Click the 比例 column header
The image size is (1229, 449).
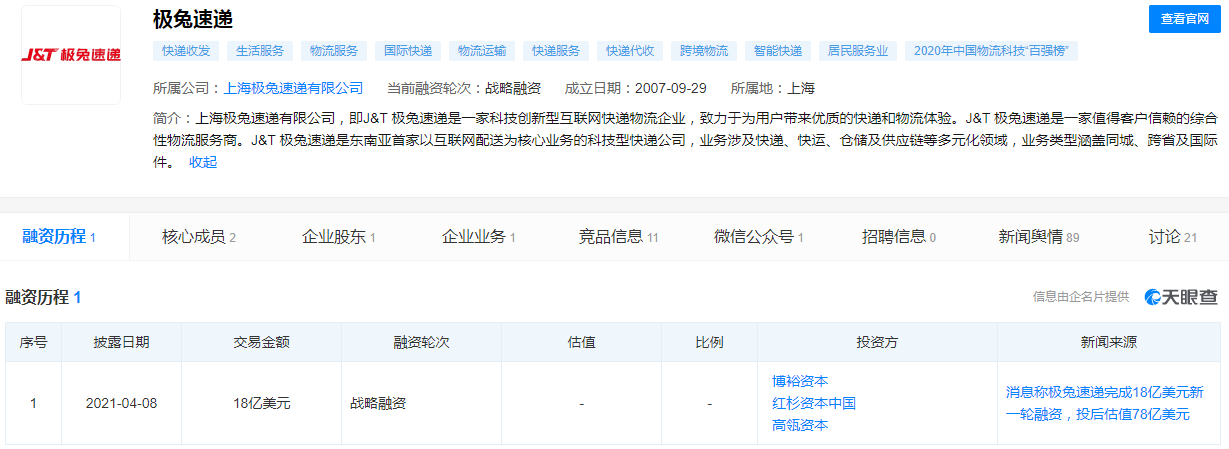pos(710,342)
